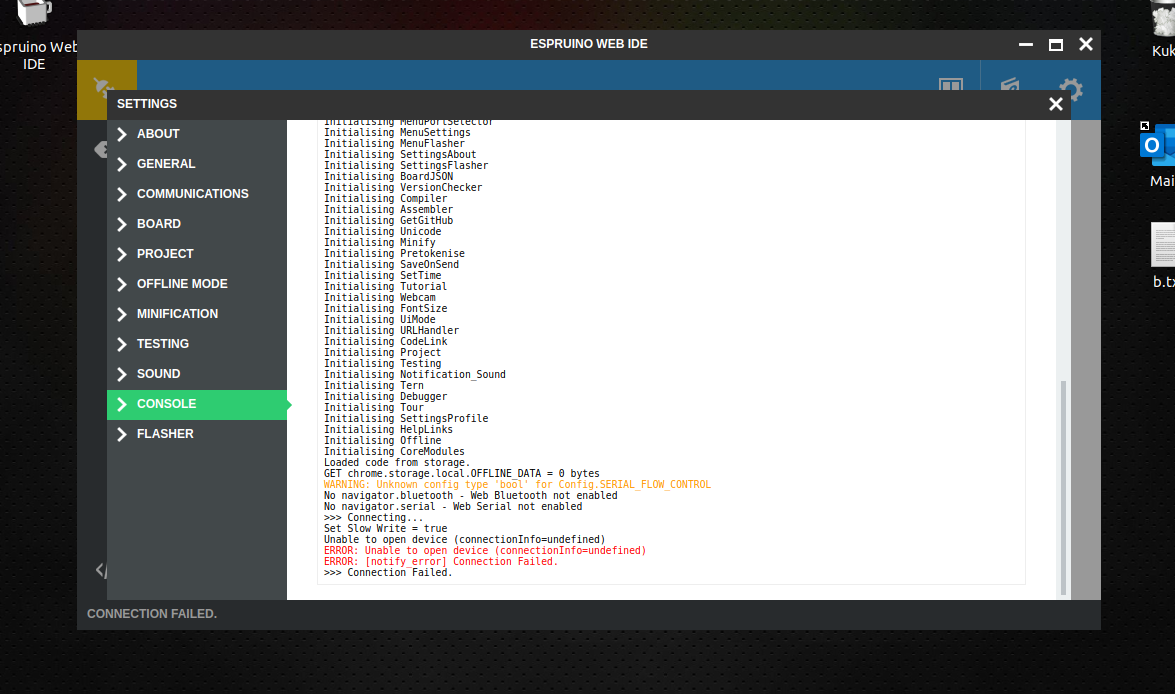Click the 'Initialising Webcam' log line

(379, 298)
